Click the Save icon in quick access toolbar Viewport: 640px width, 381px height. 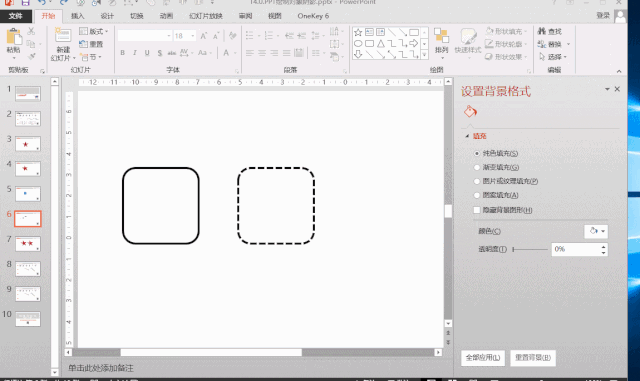[x=25, y=2]
